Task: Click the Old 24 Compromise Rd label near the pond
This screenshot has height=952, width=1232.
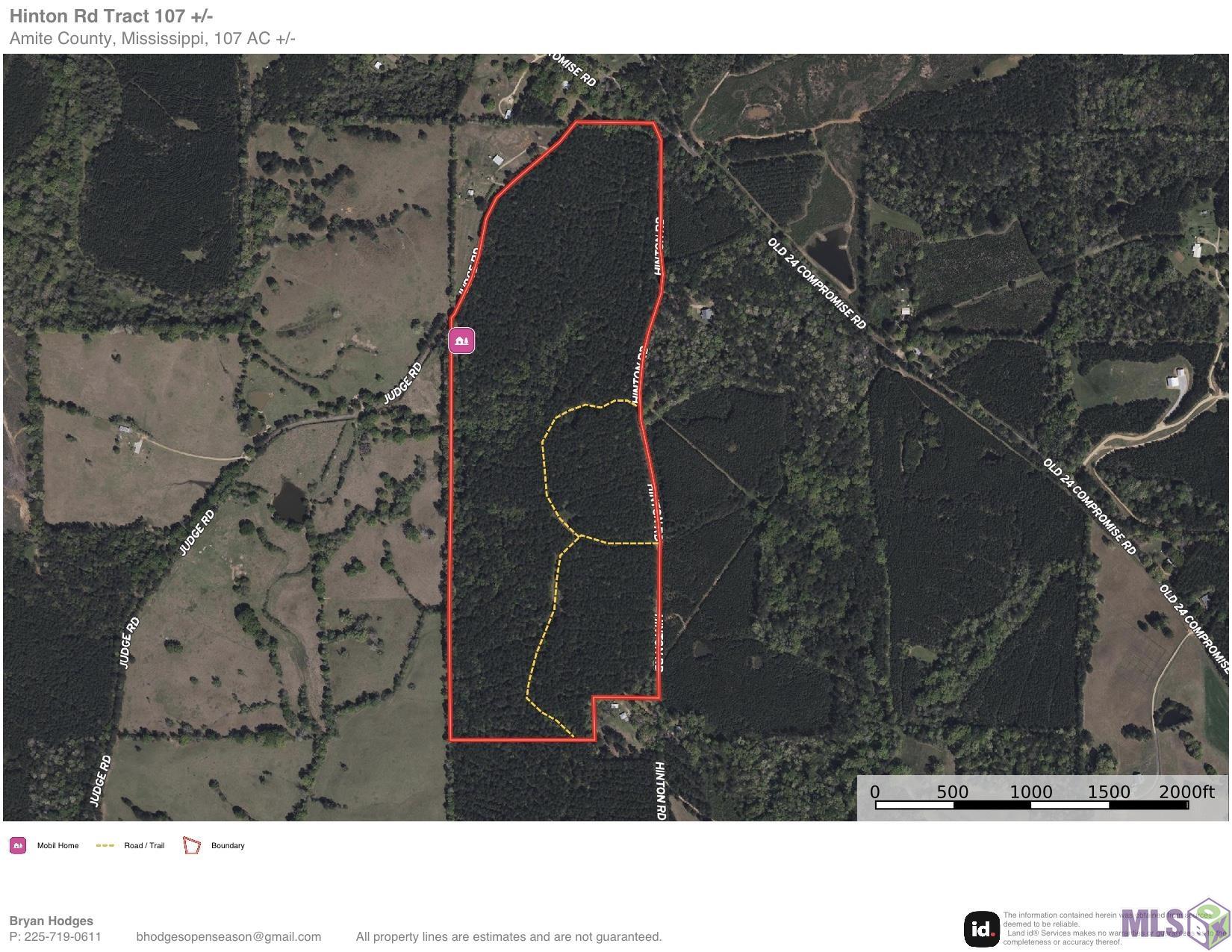Action: (x=817, y=284)
